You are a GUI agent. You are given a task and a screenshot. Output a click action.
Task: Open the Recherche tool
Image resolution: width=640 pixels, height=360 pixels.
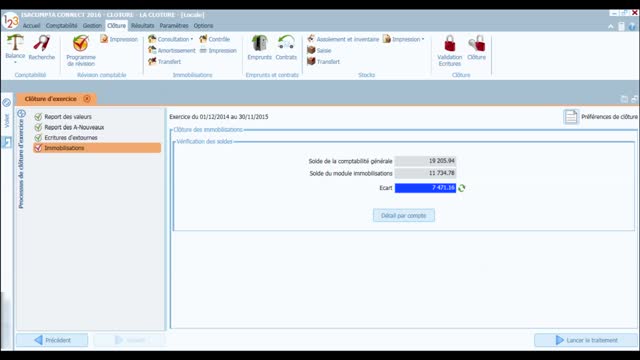click(42, 48)
